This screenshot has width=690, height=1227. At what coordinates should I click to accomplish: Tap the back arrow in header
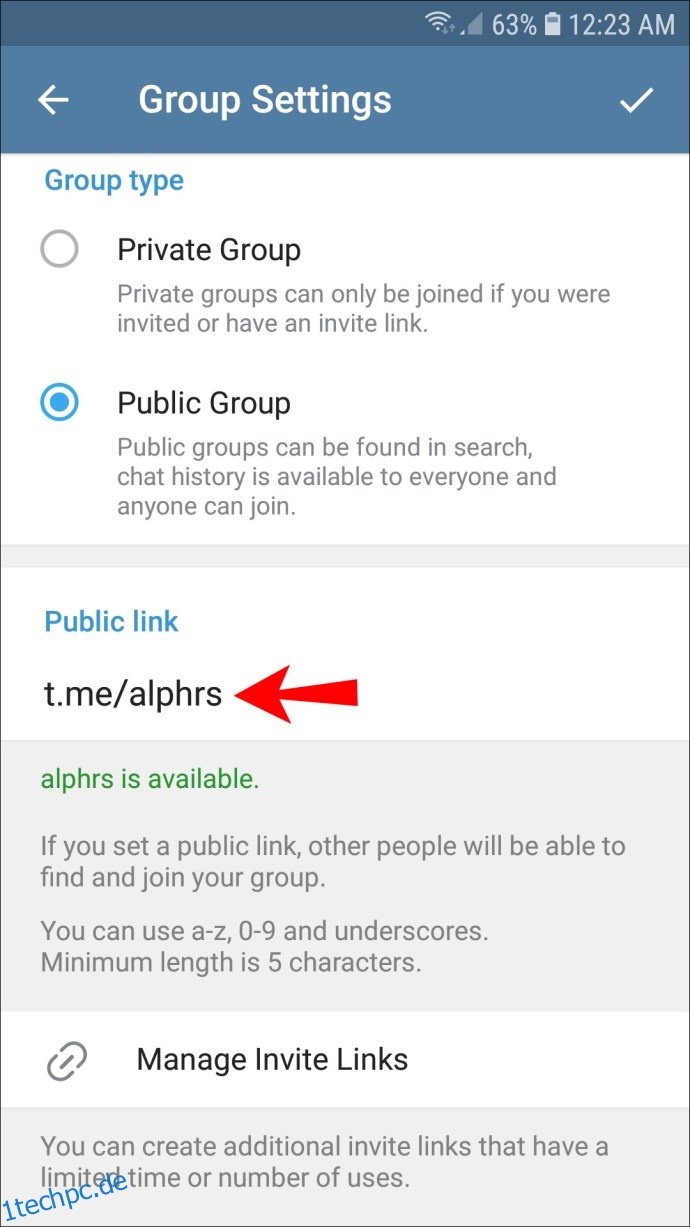pyautogui.click(x=53, y=100)
